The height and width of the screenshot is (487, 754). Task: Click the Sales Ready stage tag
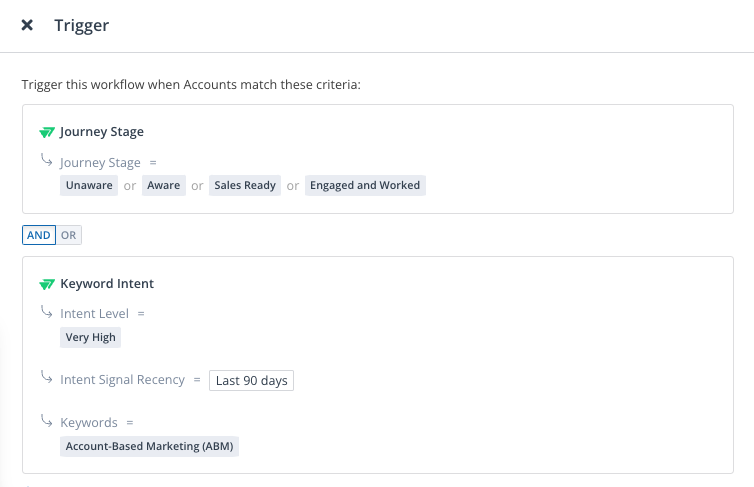(245, 186)
